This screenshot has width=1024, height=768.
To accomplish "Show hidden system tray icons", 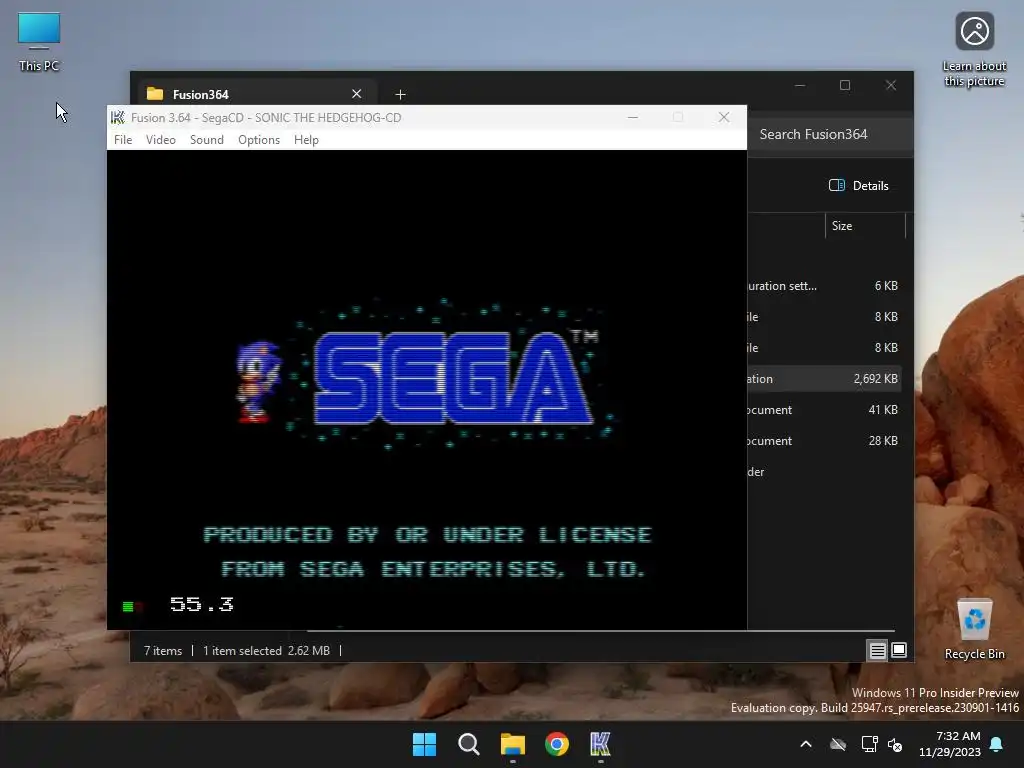I will [x=806, y=744].
